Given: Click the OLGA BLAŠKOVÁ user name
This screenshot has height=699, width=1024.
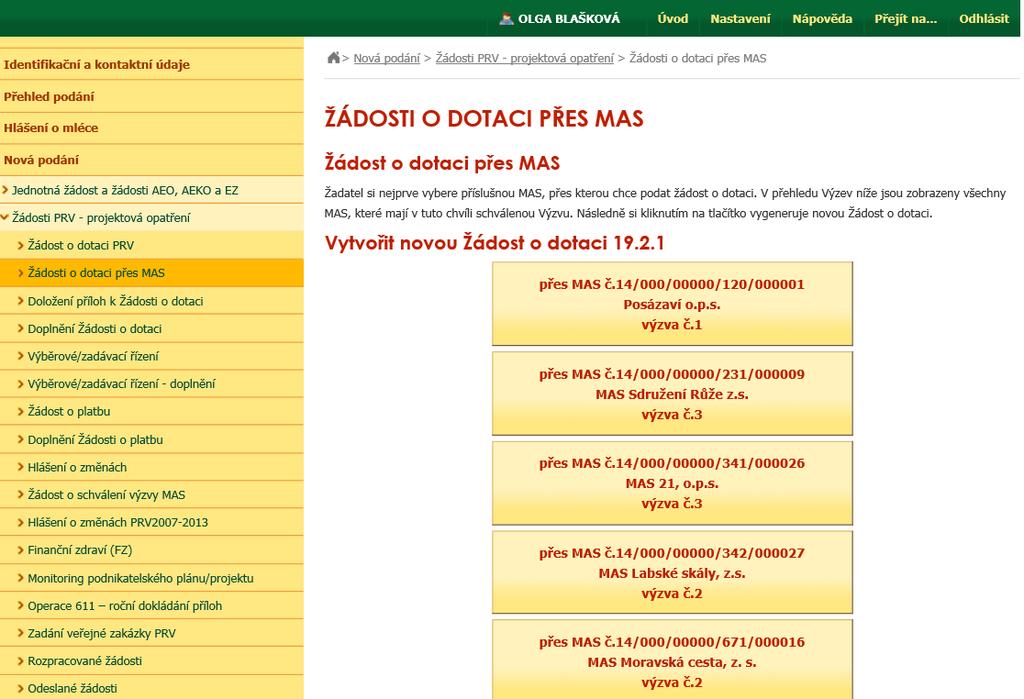Looking at the screenshot, I should click(x=569, y=18).
